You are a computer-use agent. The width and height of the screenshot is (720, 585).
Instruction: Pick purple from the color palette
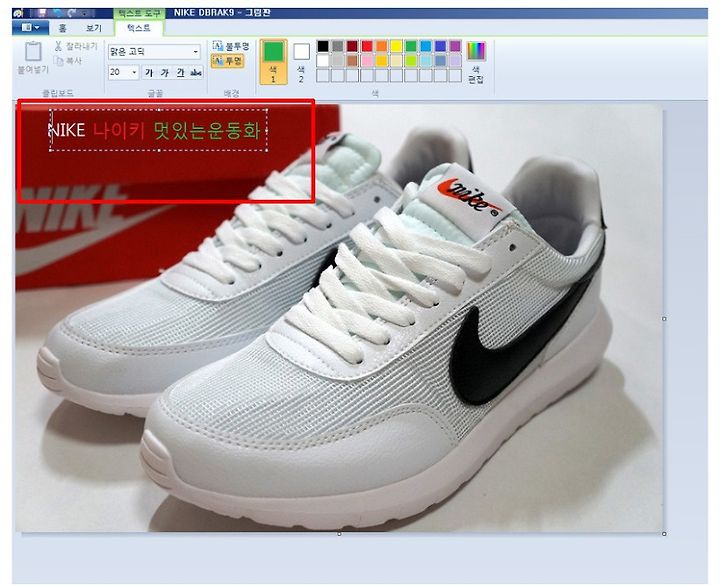click(456, 46)
